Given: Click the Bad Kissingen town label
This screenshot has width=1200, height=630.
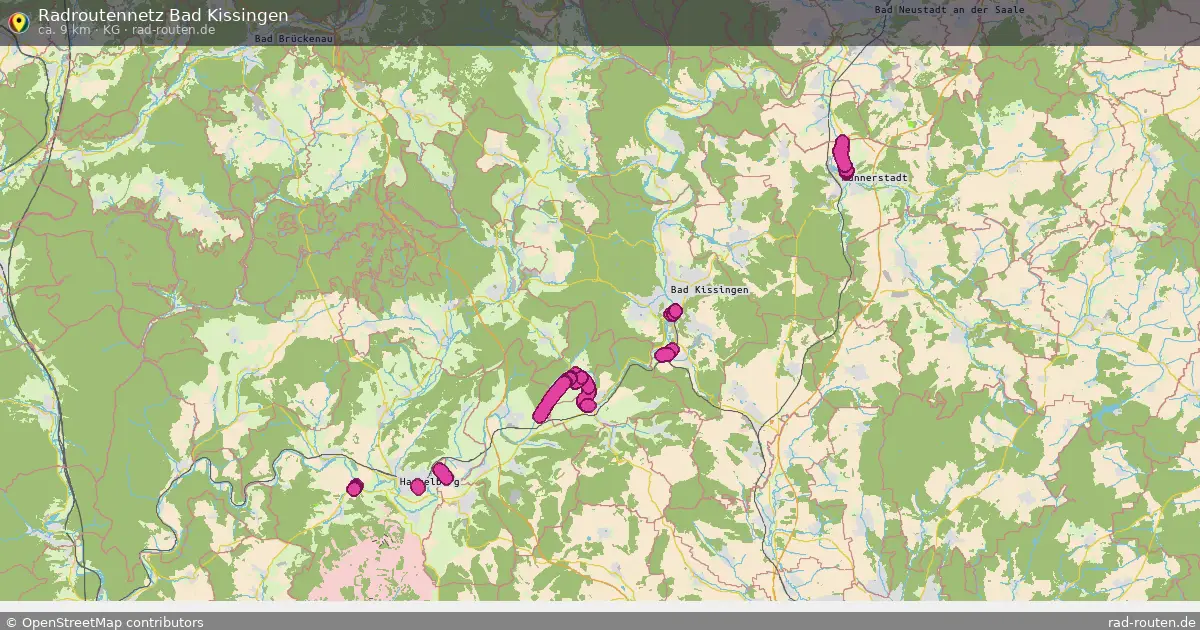Looking at the screenshot, I should tap(709, 290).
